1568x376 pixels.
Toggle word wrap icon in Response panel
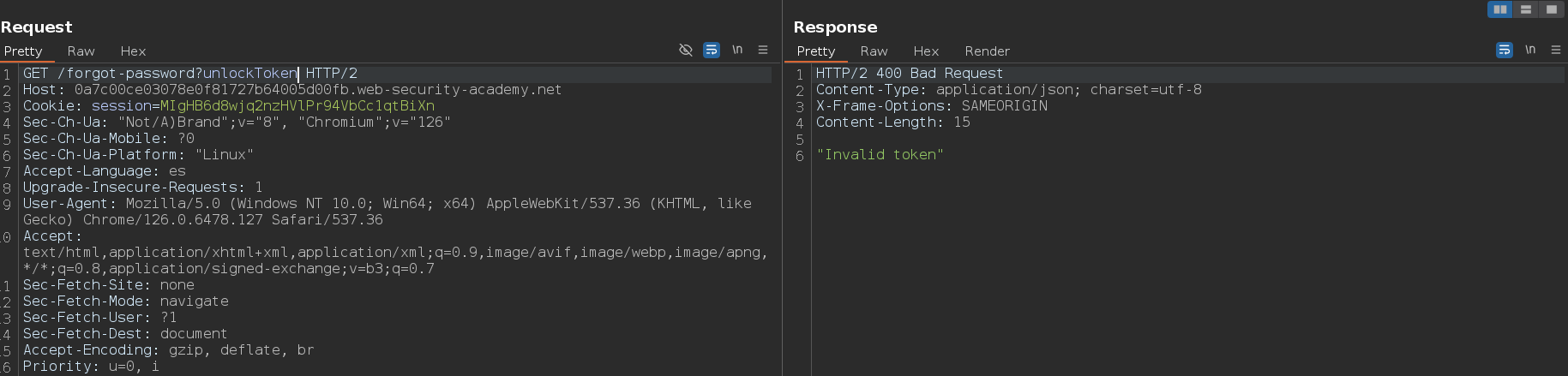pos(1505,51)
